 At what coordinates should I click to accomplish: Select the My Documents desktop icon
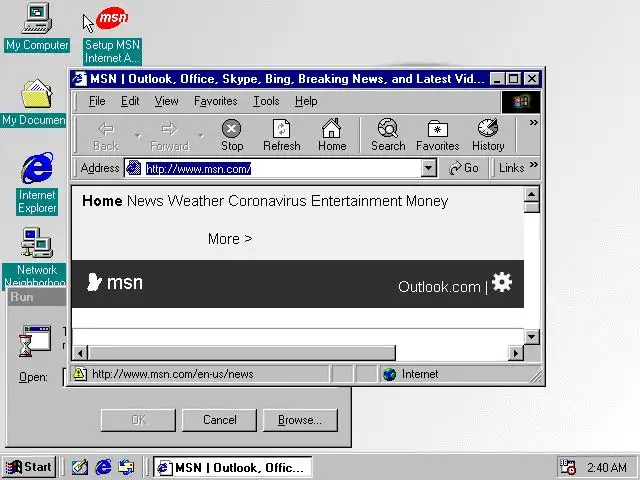[x=35, y=103]
